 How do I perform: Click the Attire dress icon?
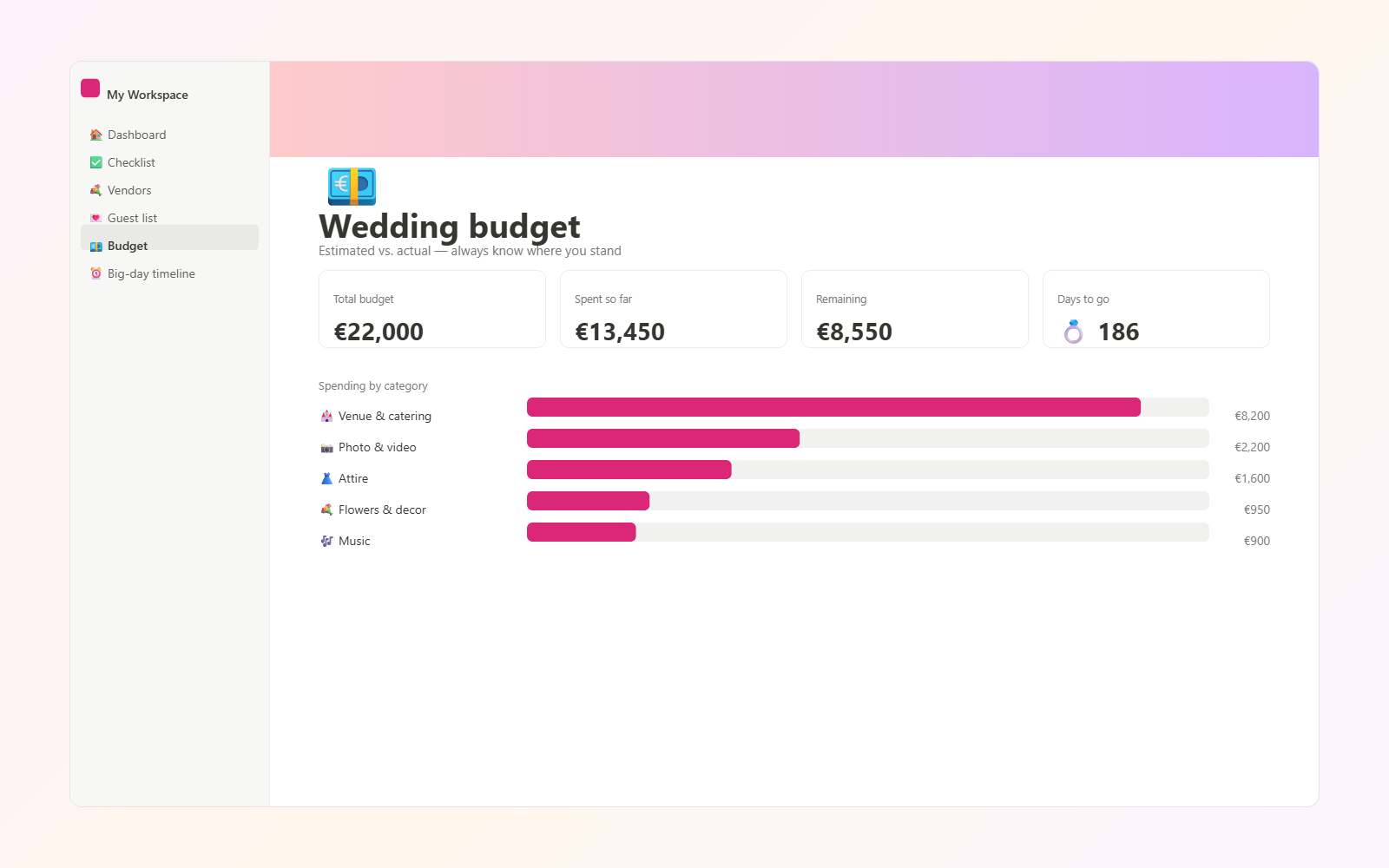[326, 478]
